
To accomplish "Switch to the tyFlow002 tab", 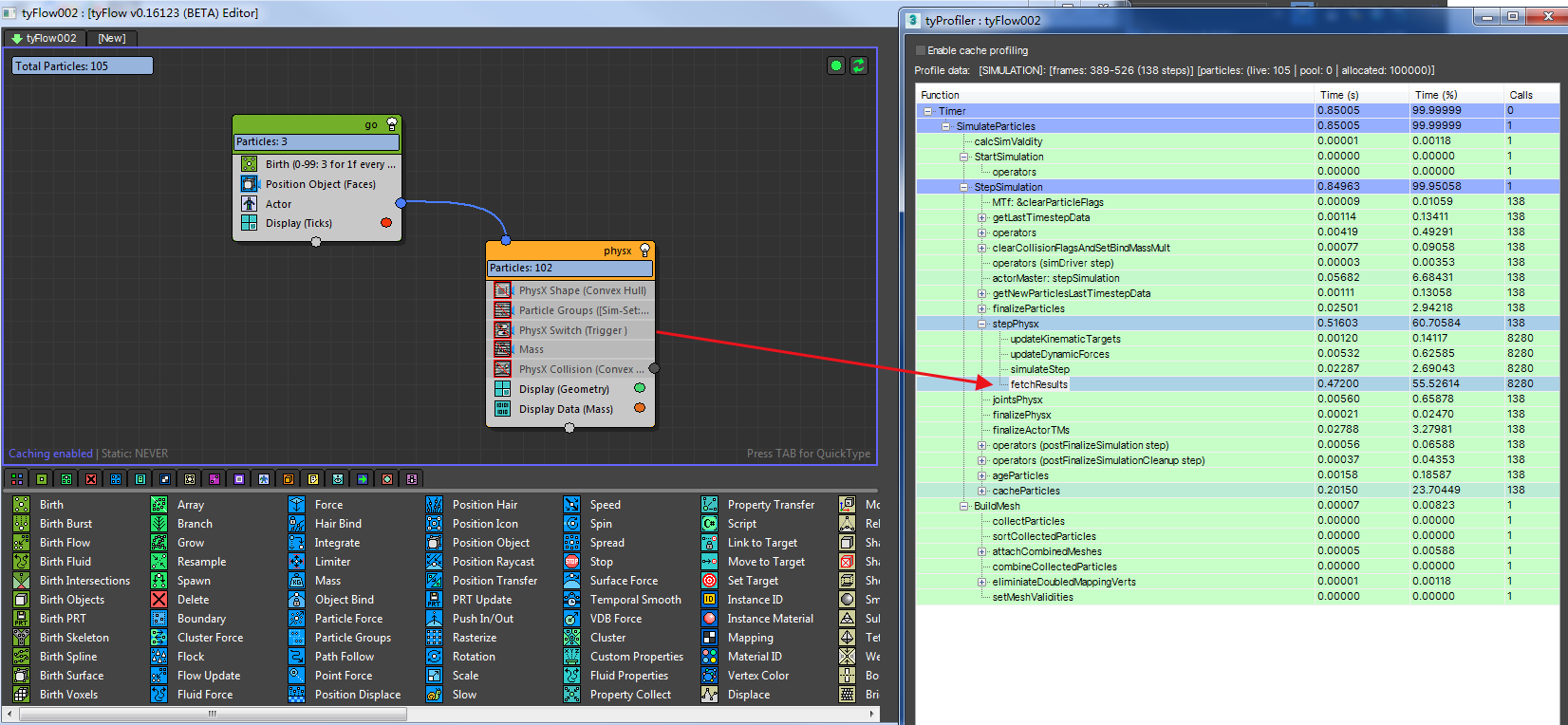I will pyautogui.click(x=45, y=38).
